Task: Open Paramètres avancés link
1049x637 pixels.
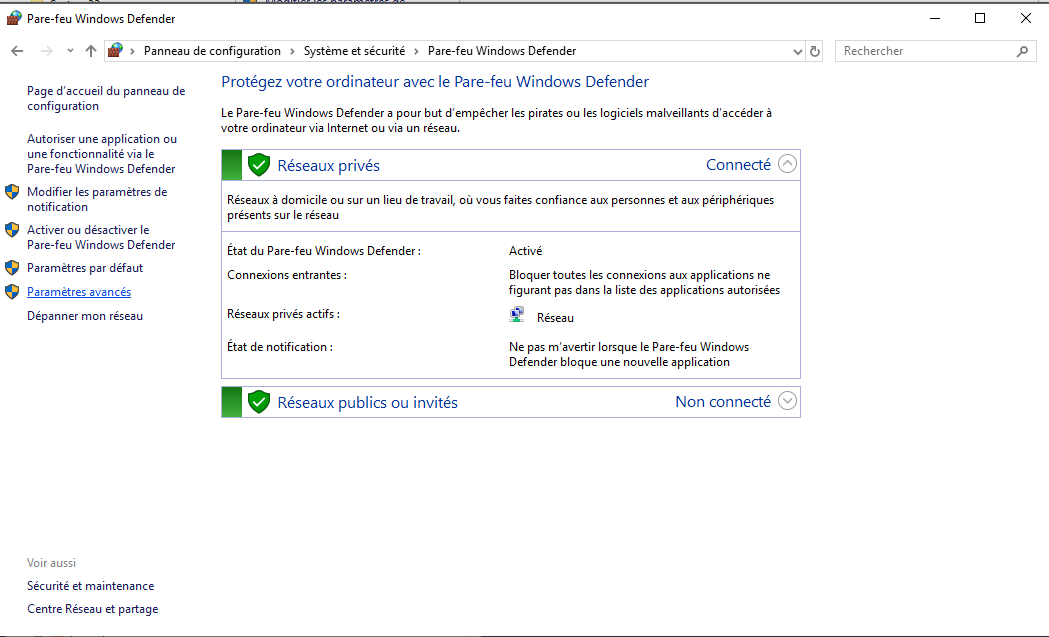Action: 79,292
